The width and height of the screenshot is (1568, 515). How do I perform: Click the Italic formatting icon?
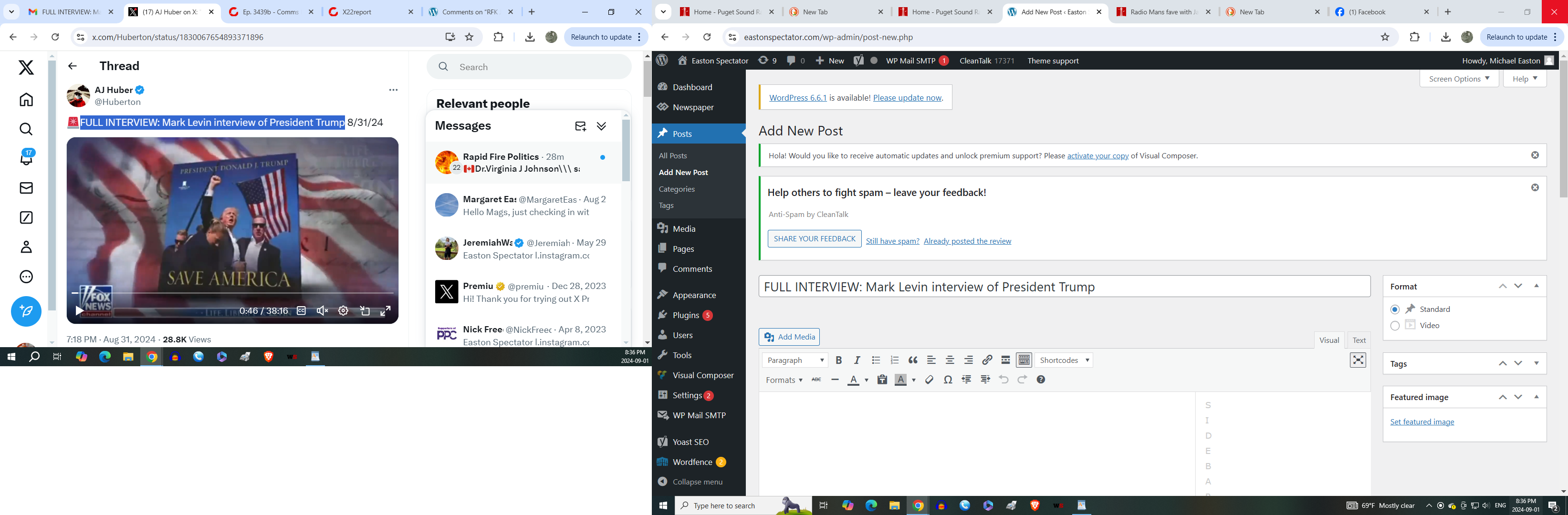point(857,360)
